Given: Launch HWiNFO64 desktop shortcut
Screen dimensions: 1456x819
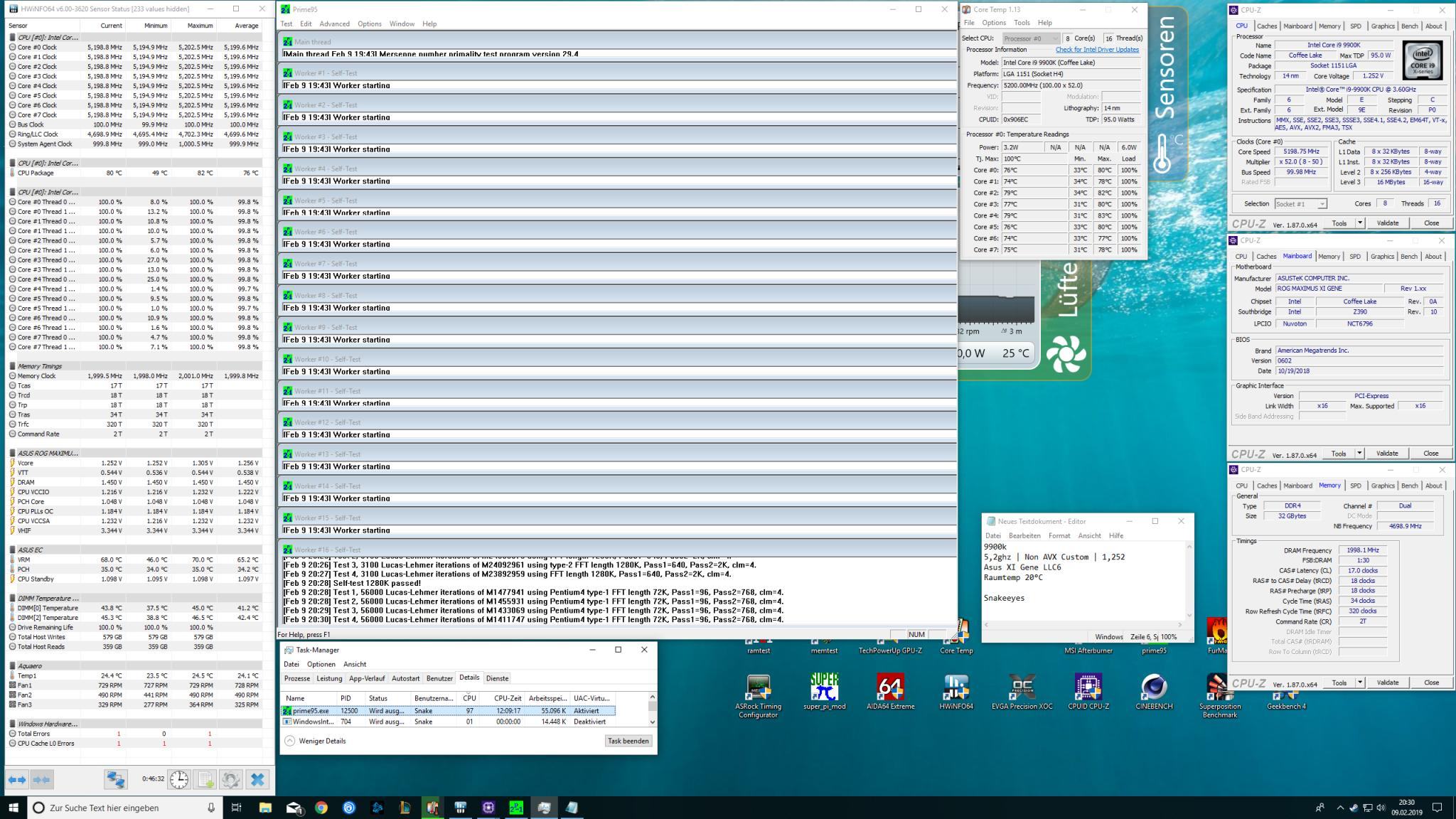Looking at the screenshot, I should click(x=956, y=690).
